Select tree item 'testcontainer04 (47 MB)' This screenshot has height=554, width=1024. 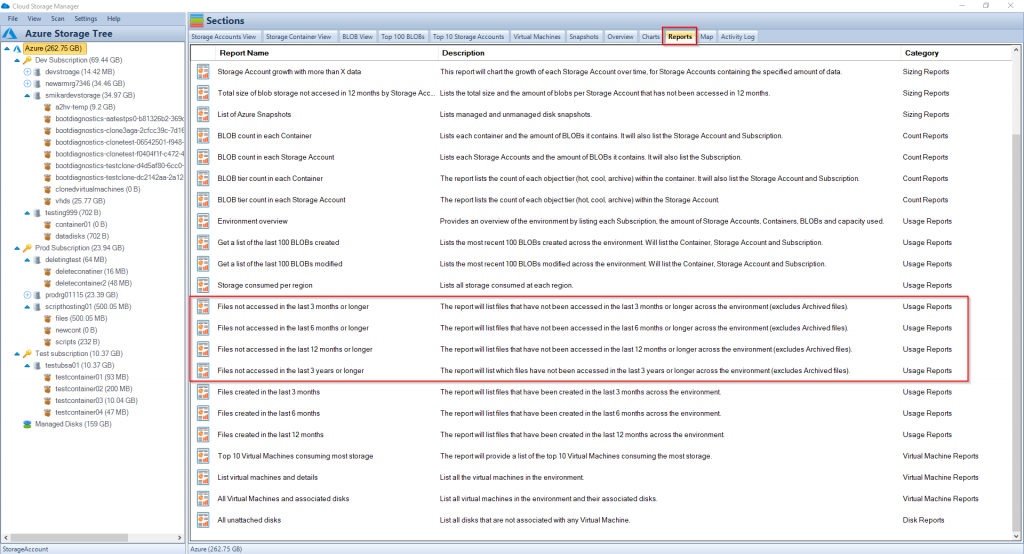tap(92, 413)
